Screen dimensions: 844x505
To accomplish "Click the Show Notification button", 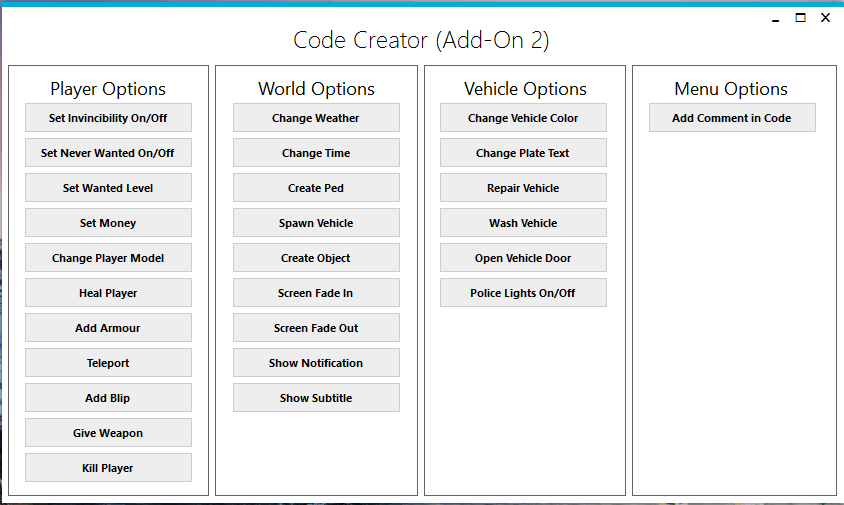I will [316, 363].
